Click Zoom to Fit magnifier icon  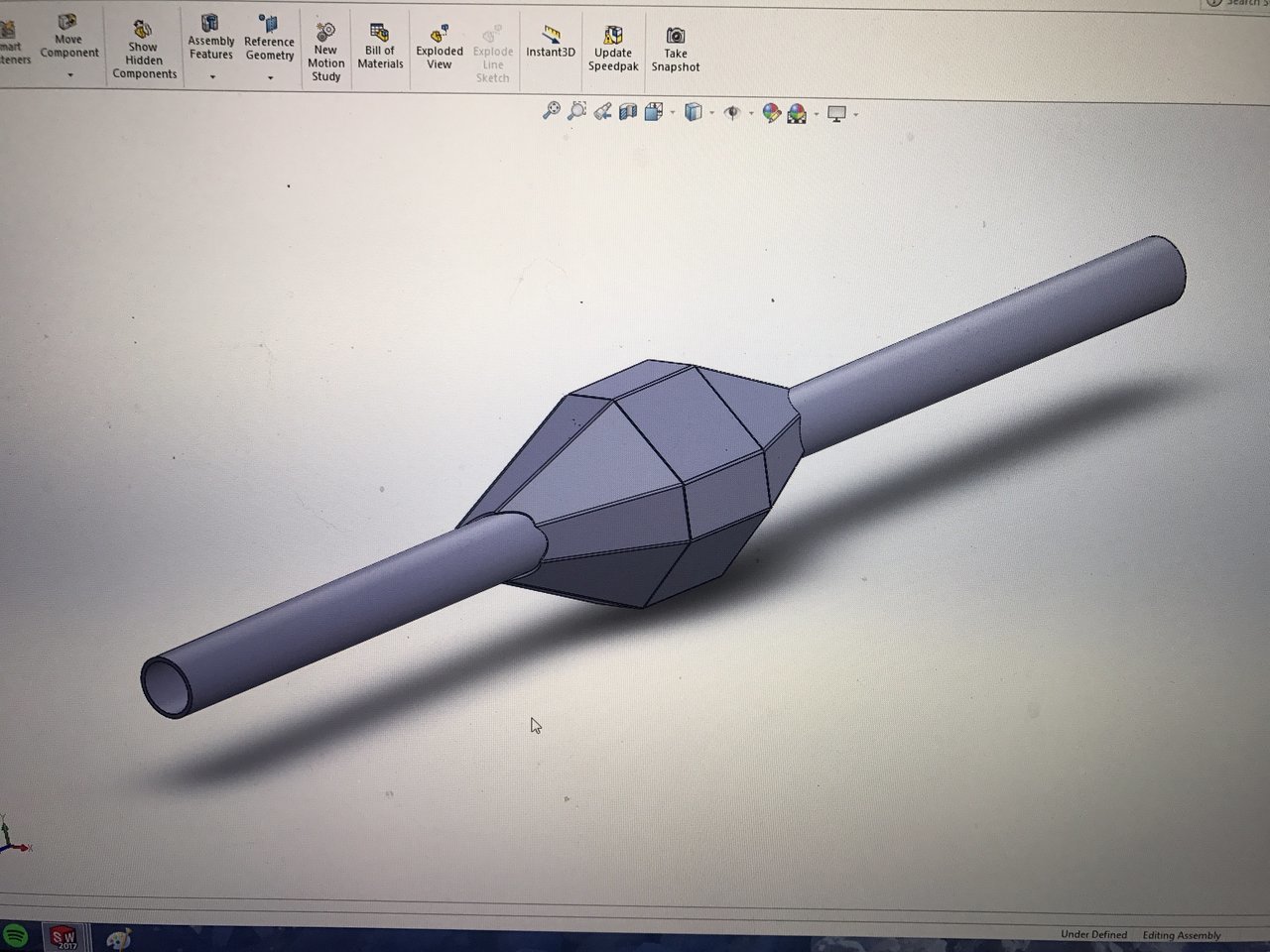[x=552, y=111]
